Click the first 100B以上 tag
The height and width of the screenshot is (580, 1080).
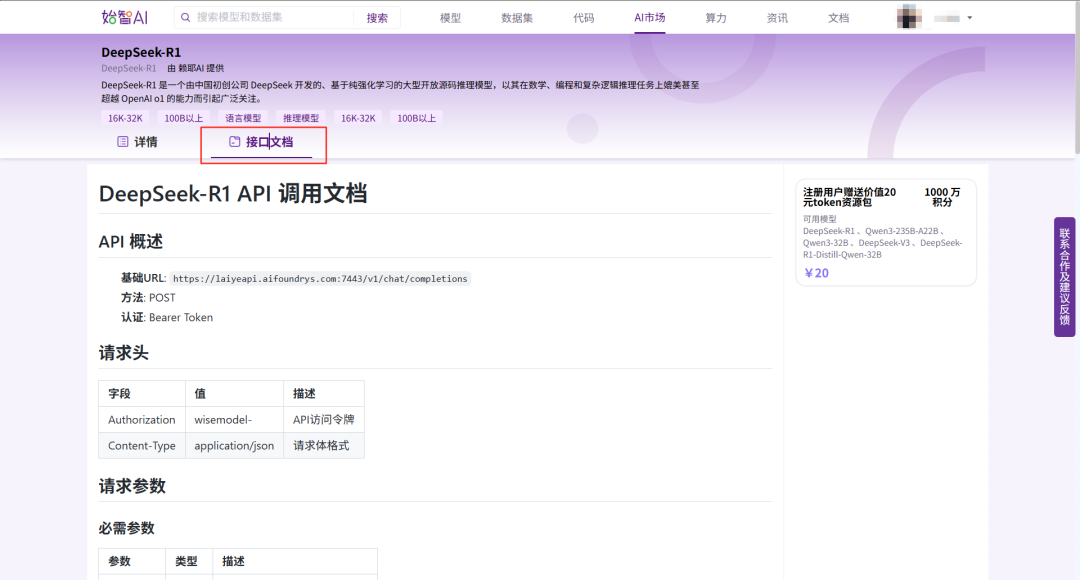tap(184, 118)
